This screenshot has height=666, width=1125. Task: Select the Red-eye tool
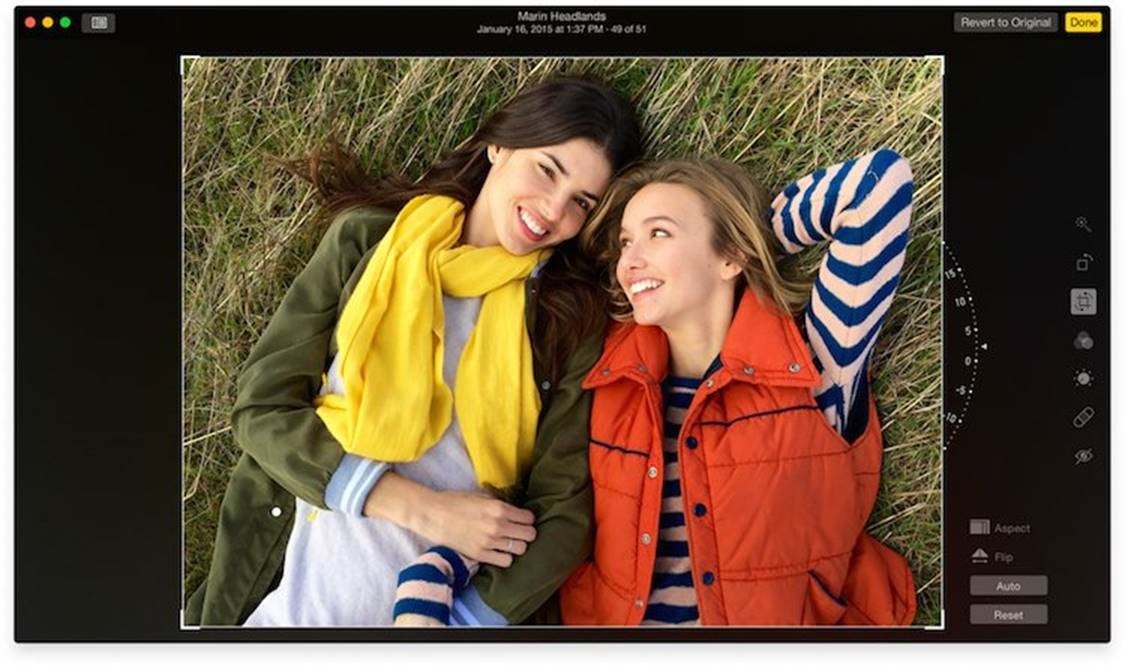tap(1083, 456)
